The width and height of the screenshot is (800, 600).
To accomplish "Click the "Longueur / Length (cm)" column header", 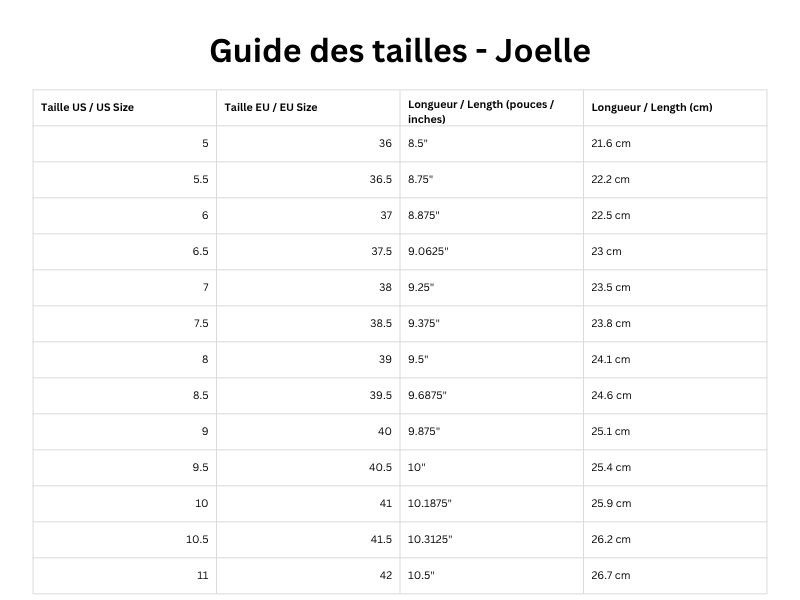I will 651,107.
